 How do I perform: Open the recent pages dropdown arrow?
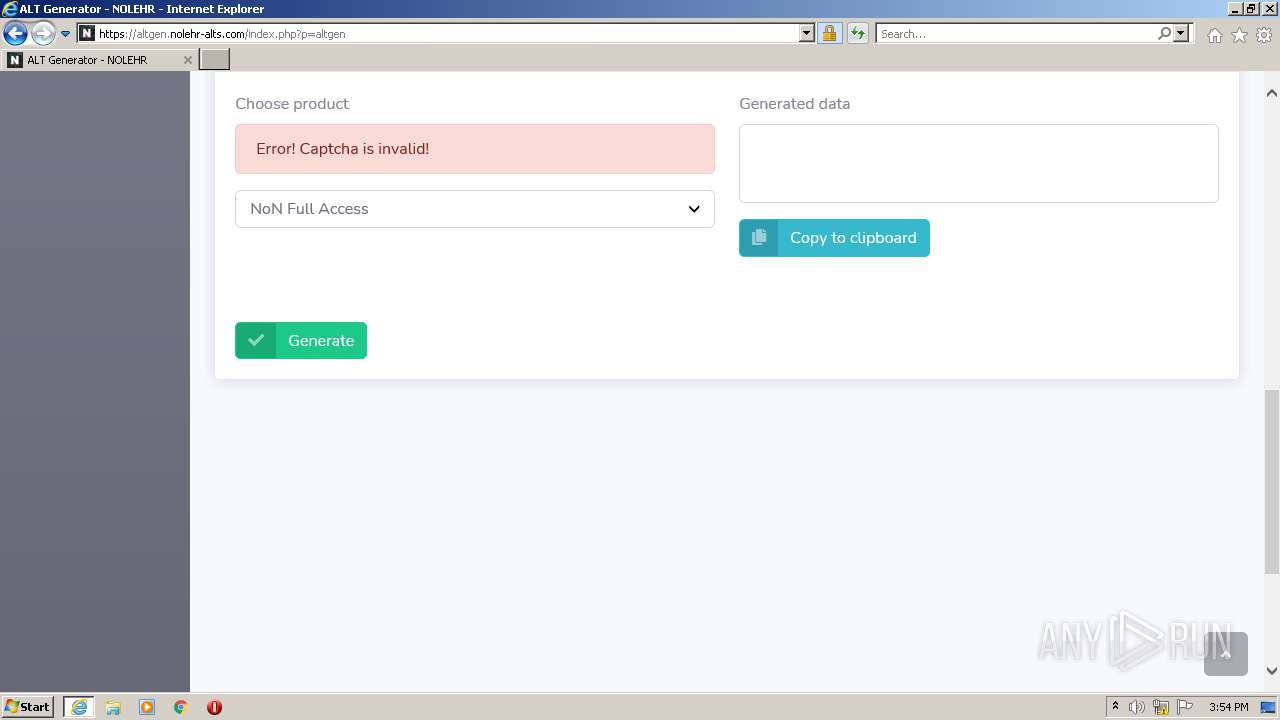coord(66,34)
